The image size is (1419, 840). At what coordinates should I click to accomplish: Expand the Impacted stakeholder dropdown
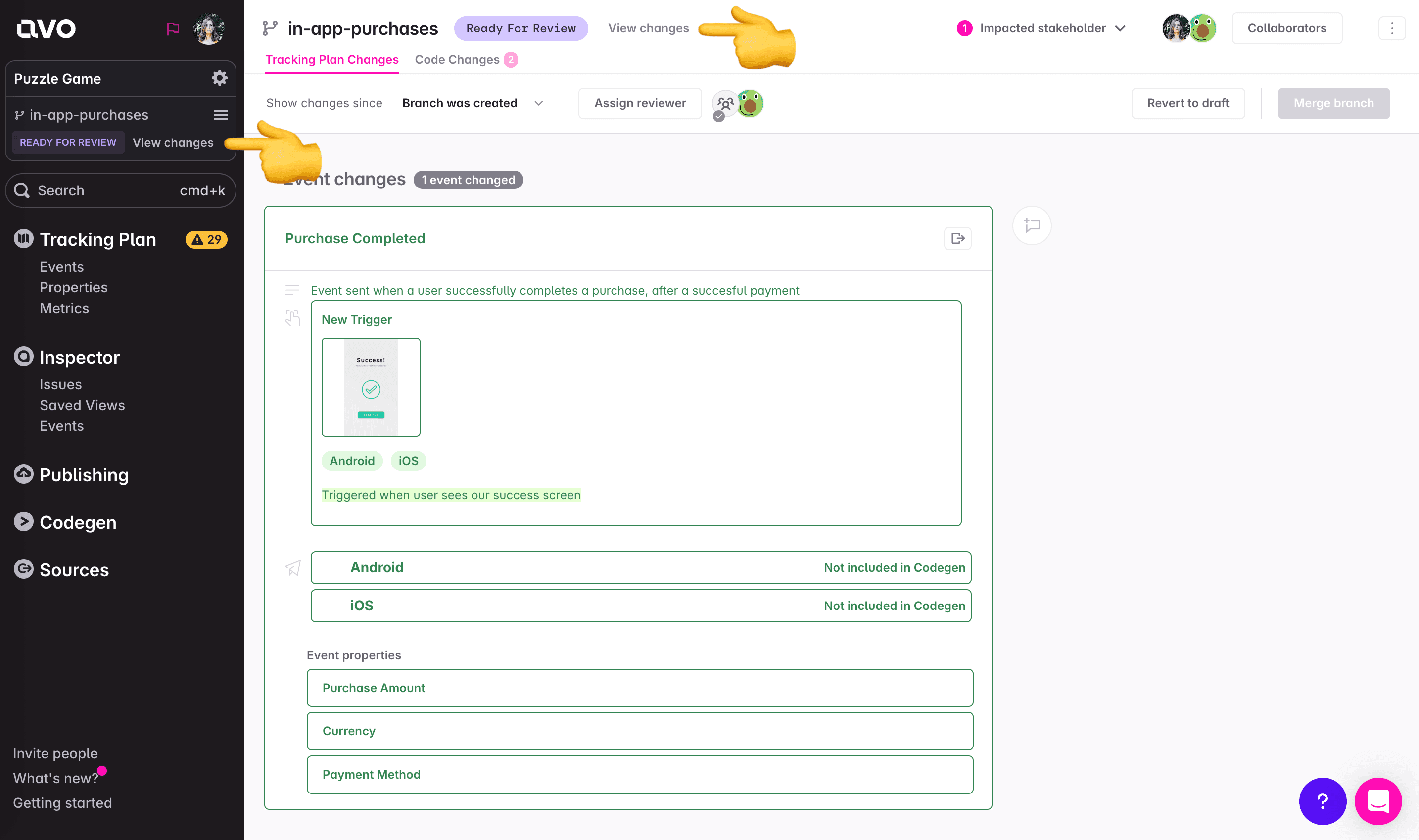click(1121, 28)
